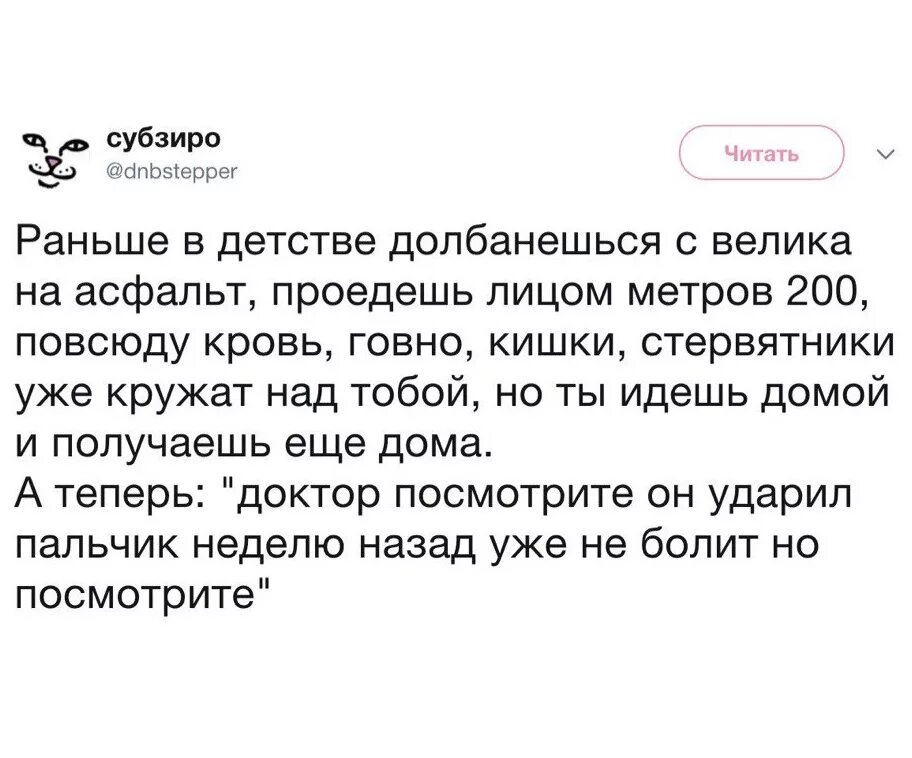Open the @dnbstepper handle link

172,171
